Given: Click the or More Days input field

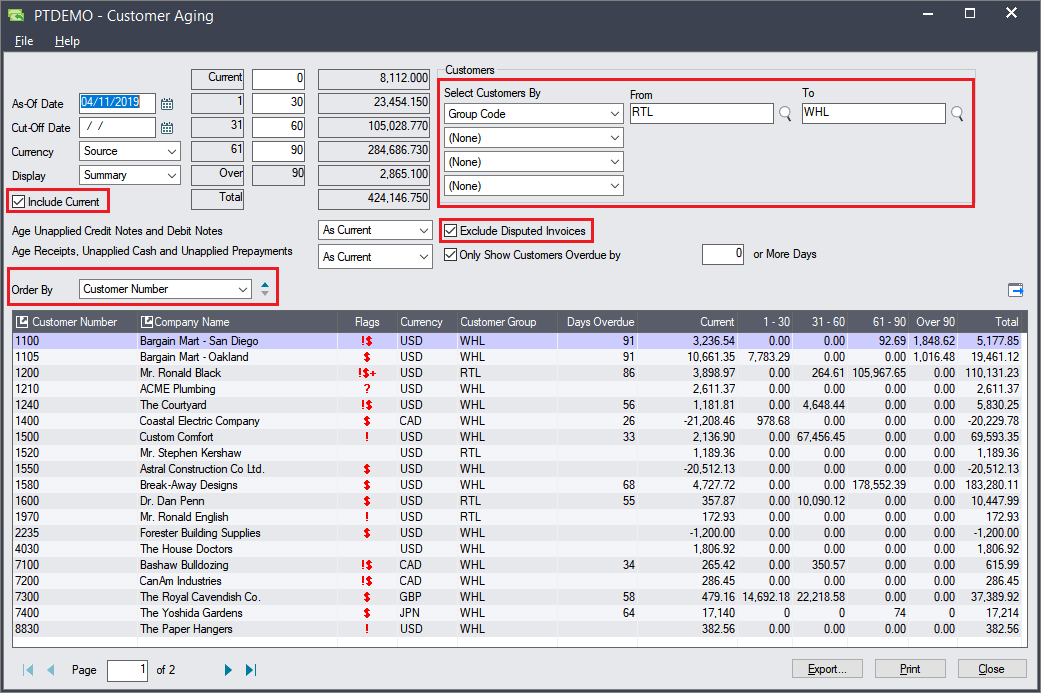Looking at the screenshot, I should coord(723,255).
